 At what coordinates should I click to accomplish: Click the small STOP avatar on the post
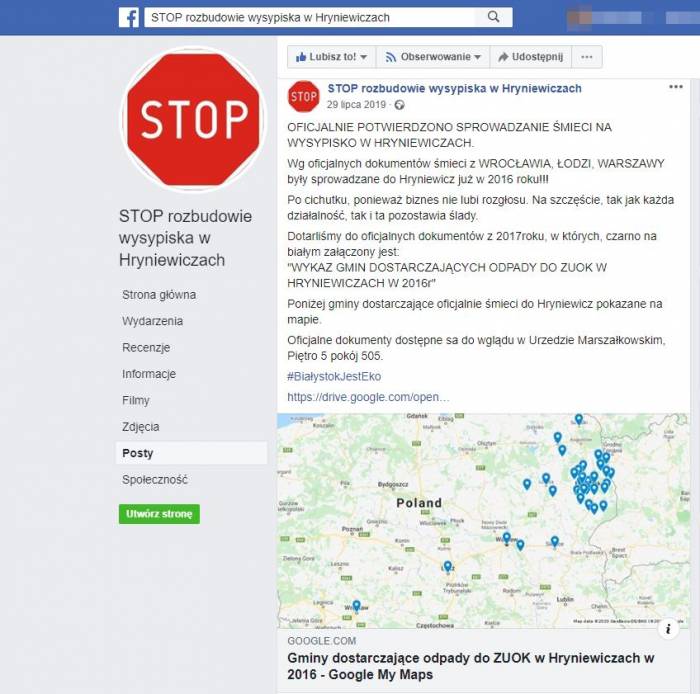coord(304,96)
